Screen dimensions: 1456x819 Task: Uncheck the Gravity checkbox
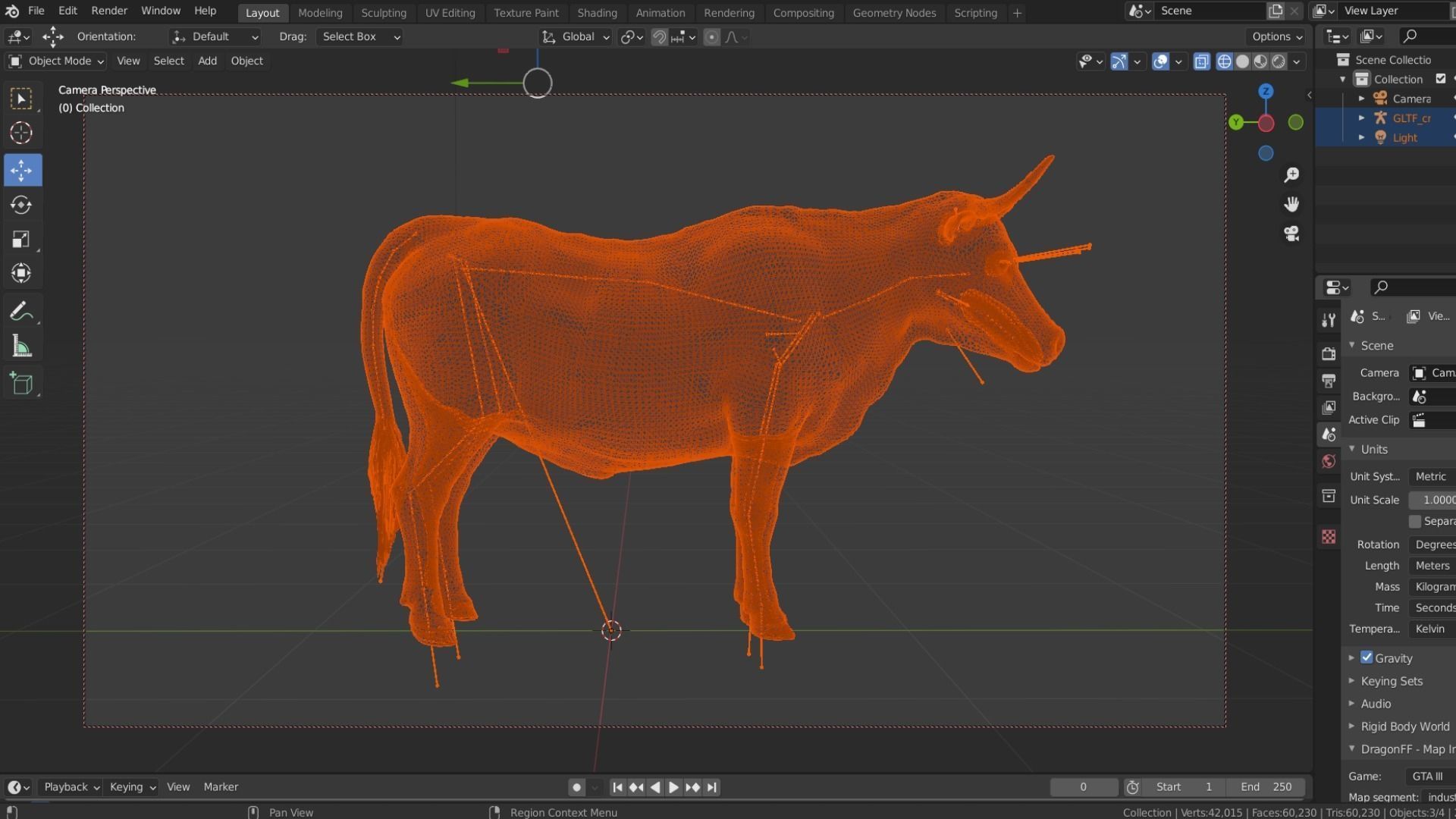pos(1367,657)
